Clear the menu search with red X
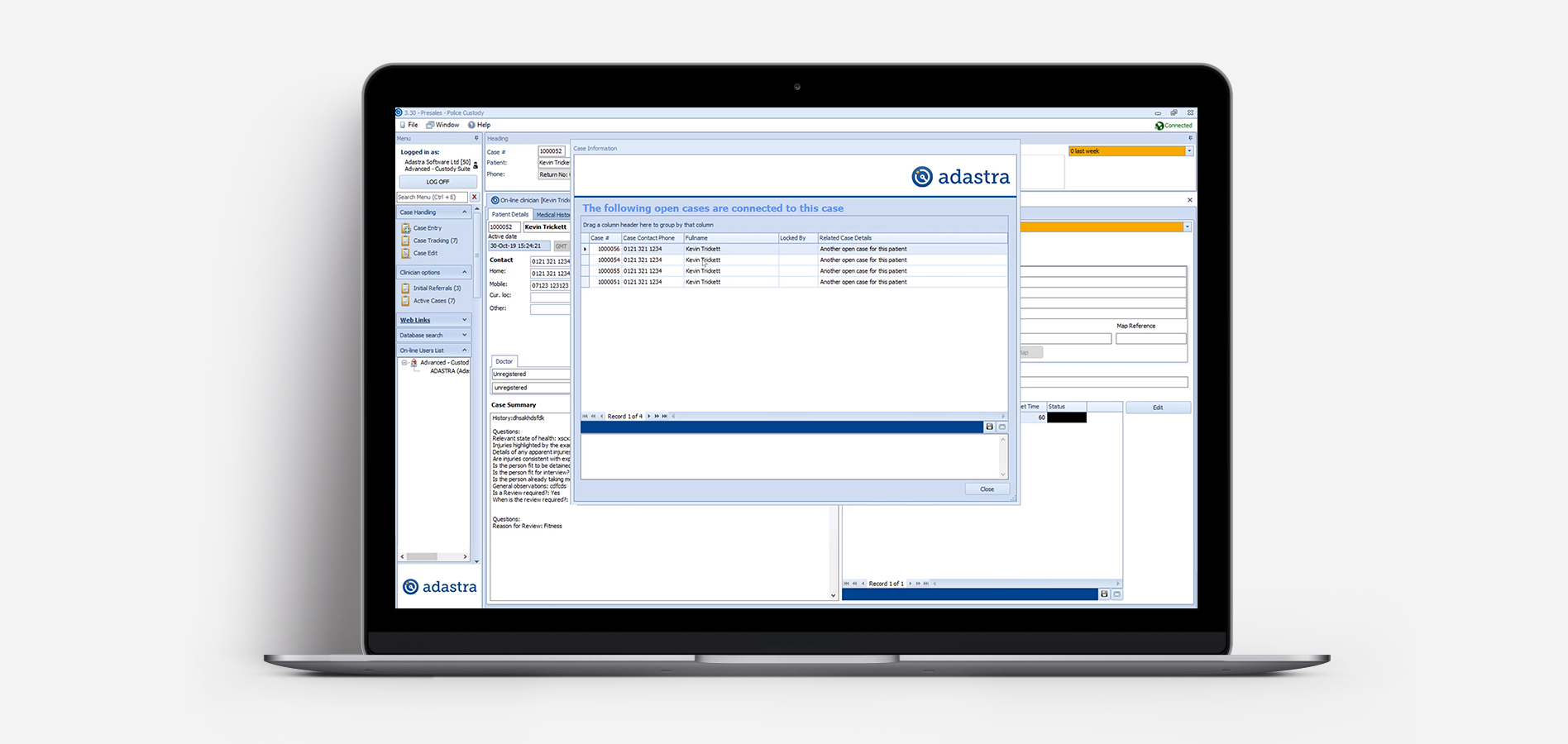Screen dimensions: 1568x744 (x=474, y=197)
